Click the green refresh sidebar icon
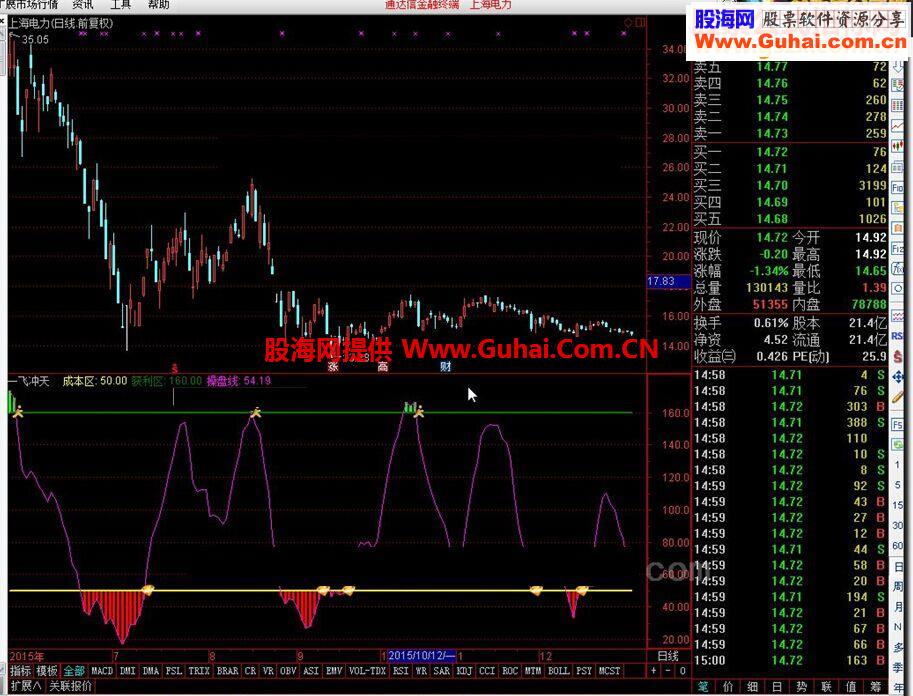Screen dimensions: 913x696 [x=897, y=444]
